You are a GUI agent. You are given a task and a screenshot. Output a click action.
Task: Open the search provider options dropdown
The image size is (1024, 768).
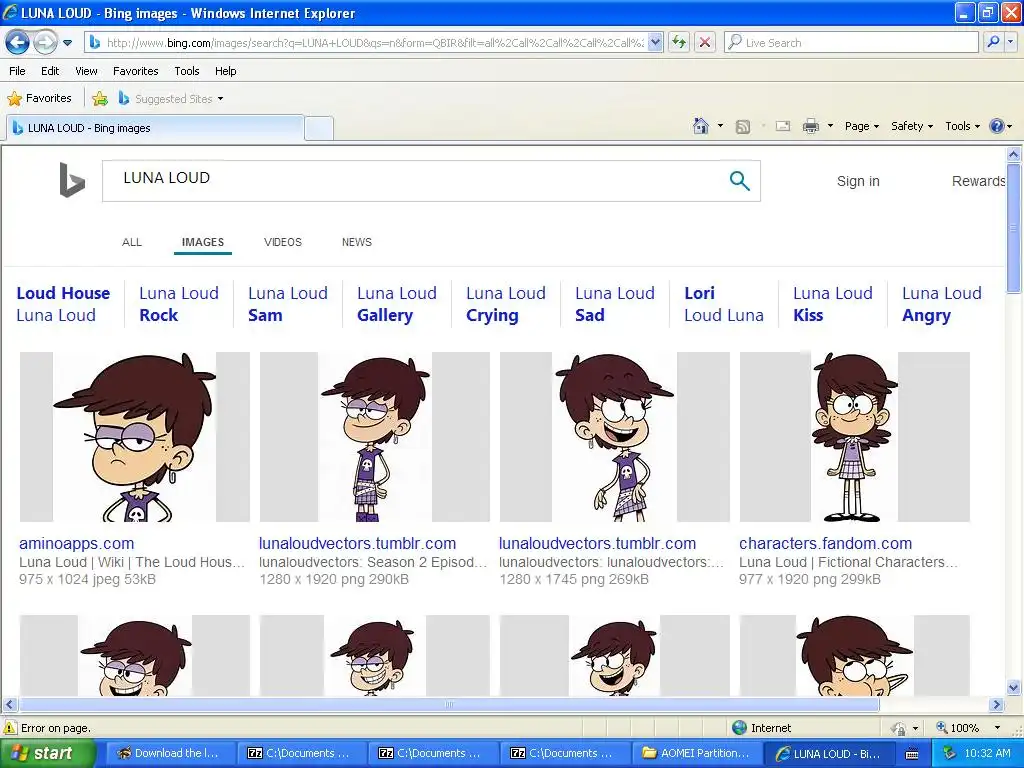(1011, 42)
